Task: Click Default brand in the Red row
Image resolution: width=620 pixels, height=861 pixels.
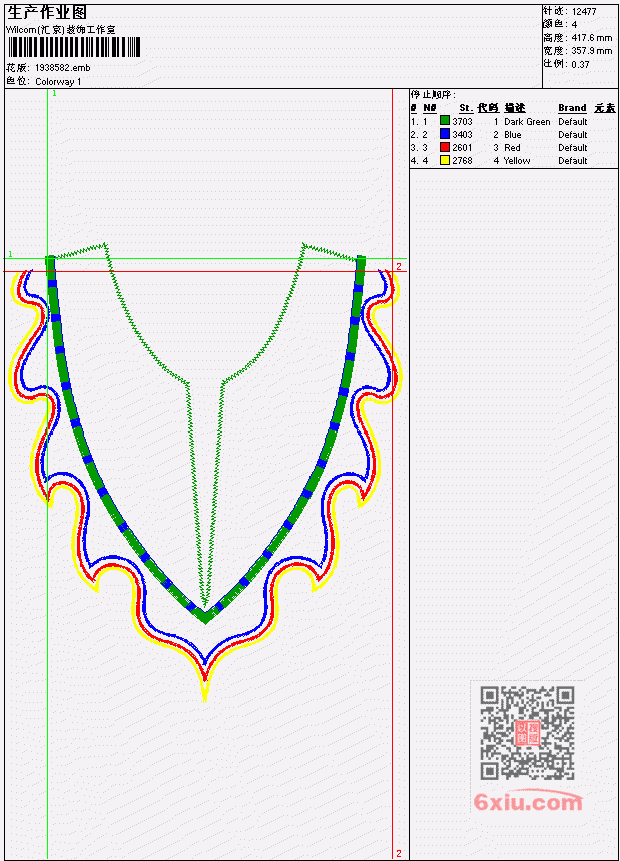Action: pyautogui.click(x=573, y=148)
